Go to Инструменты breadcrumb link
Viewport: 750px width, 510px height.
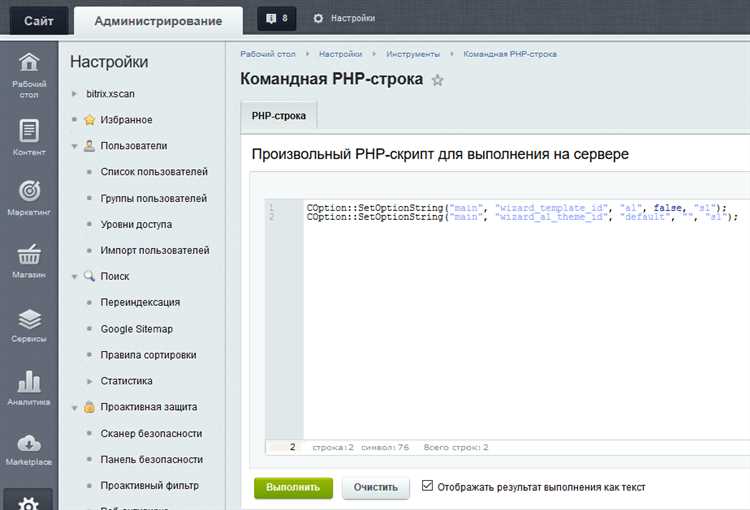click(x=413, y=54)
